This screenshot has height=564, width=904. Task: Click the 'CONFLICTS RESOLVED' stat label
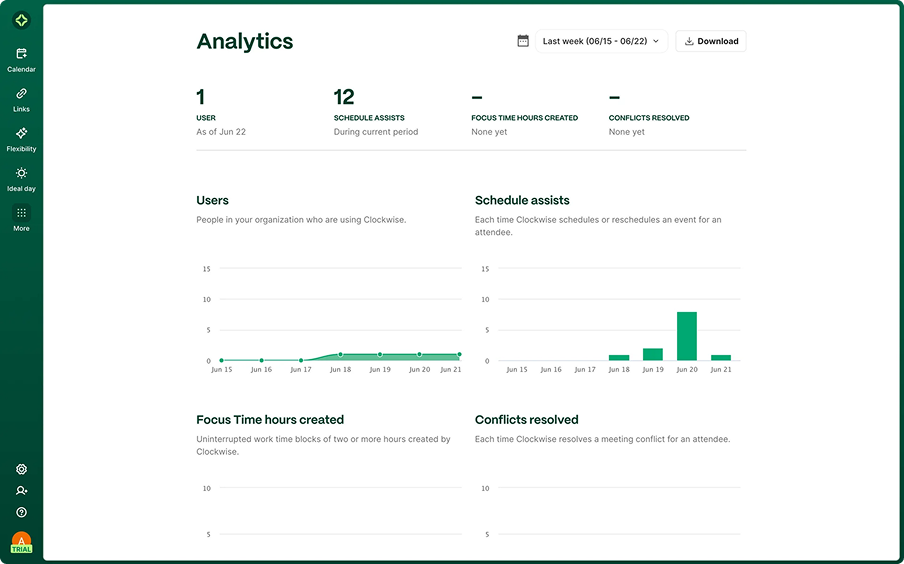point(649,118)
